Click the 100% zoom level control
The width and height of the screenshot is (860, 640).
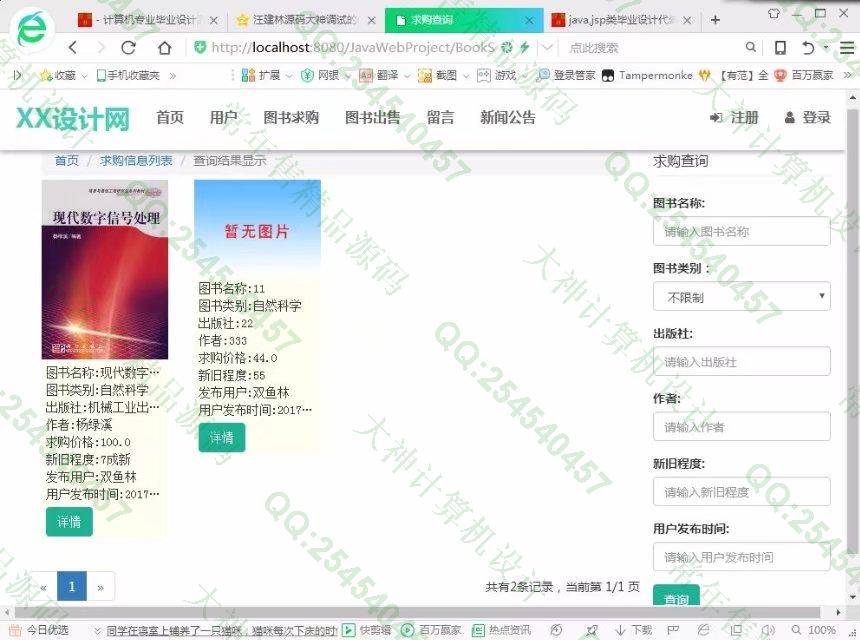tap(814, 630)
